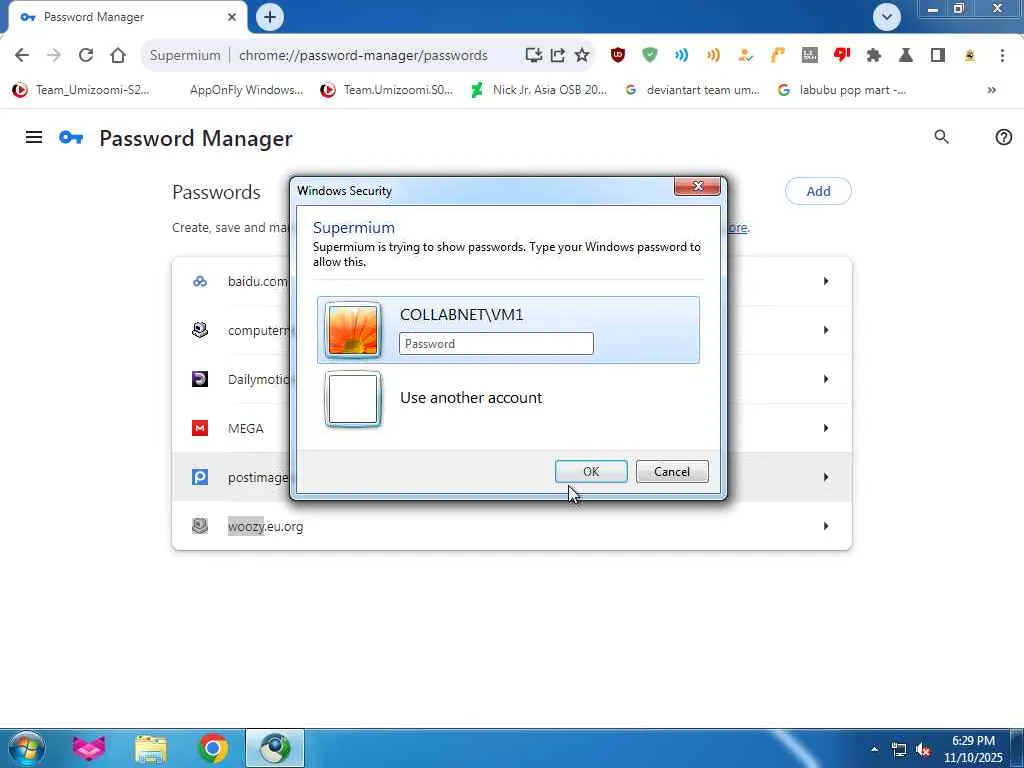
Task: Click the install/download icon in address bar
Action: pos(534,56)
